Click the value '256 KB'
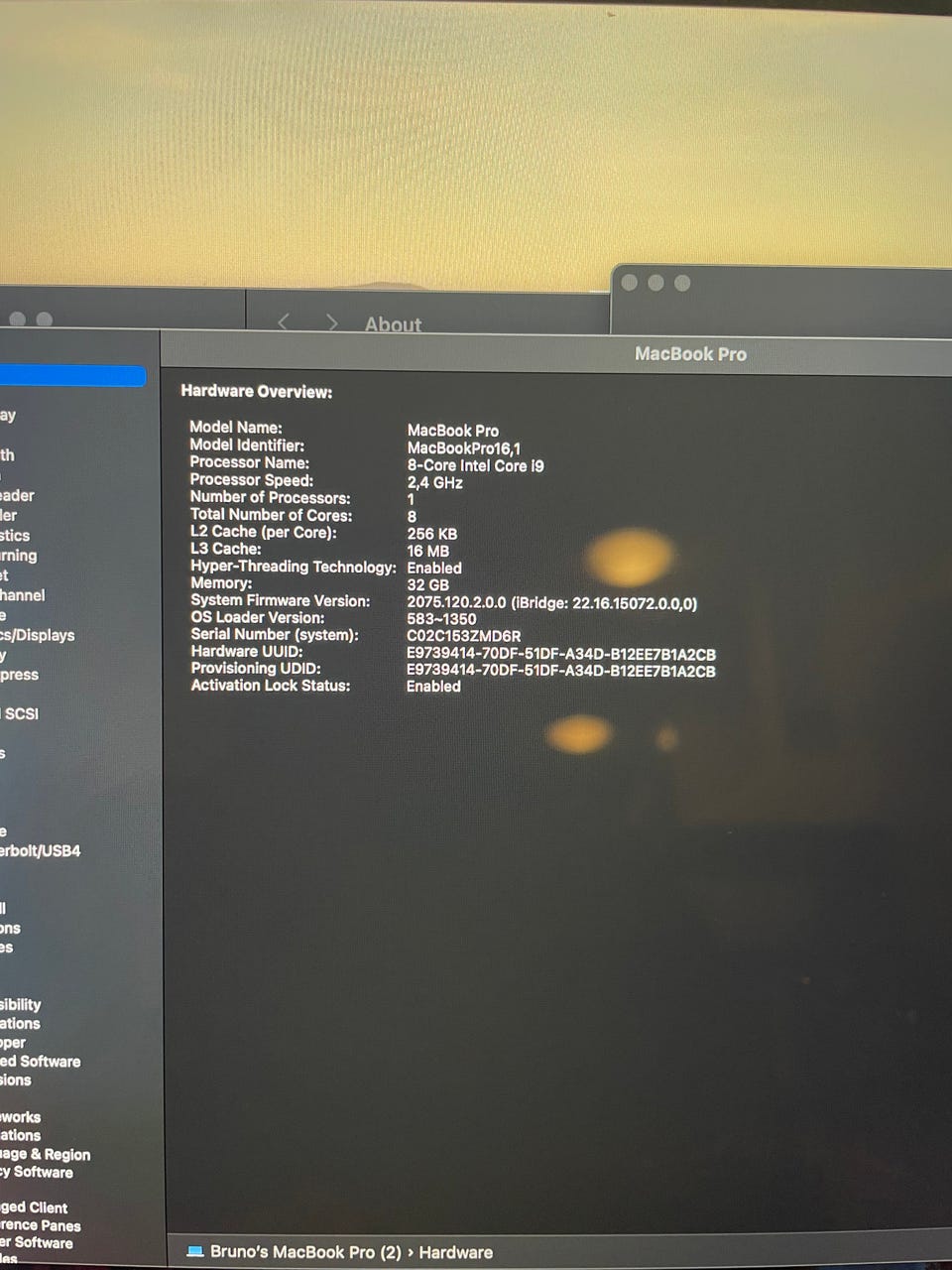This screenshot has height=1270, width=952. pos(432,534)
